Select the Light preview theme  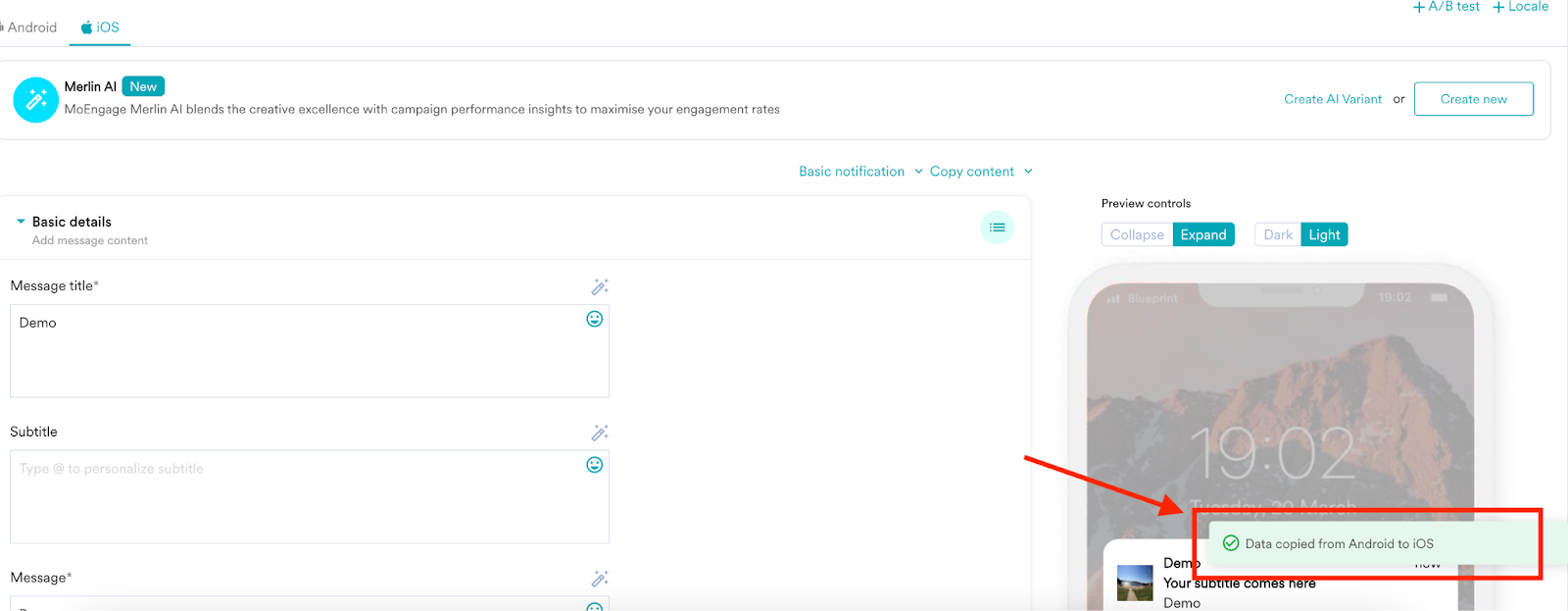1324,235
